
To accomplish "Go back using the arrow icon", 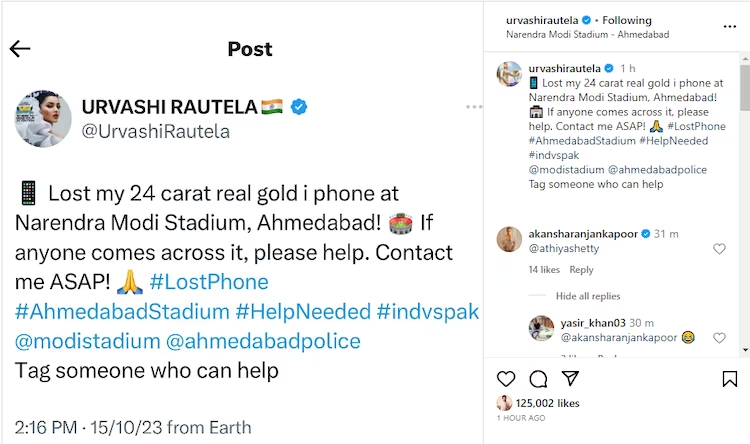I will [x=20, y=49].
